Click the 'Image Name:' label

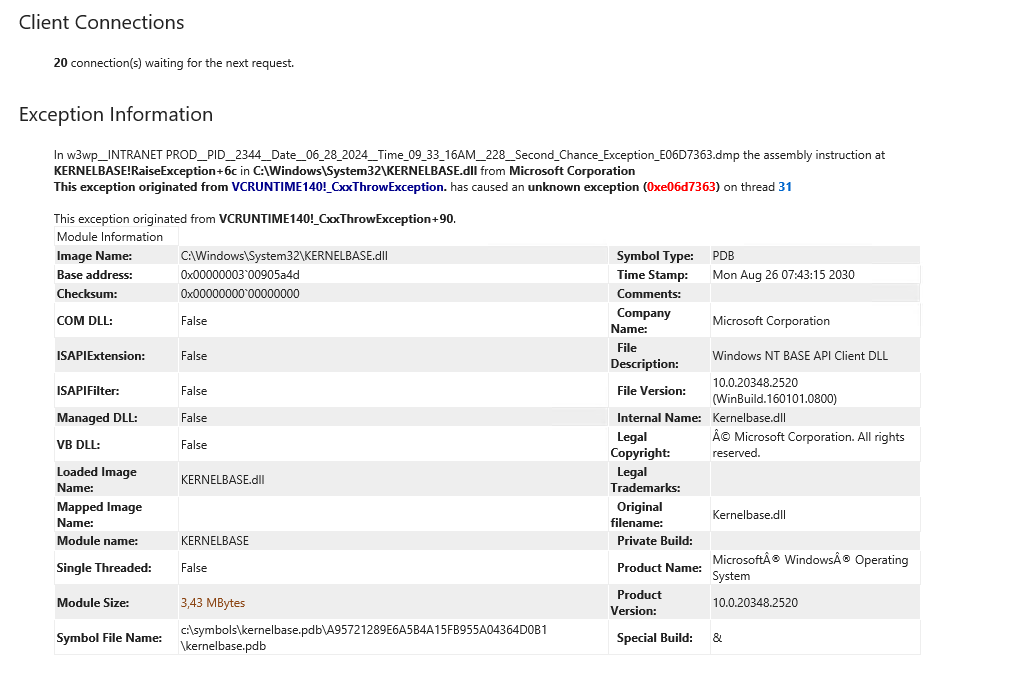95,255
